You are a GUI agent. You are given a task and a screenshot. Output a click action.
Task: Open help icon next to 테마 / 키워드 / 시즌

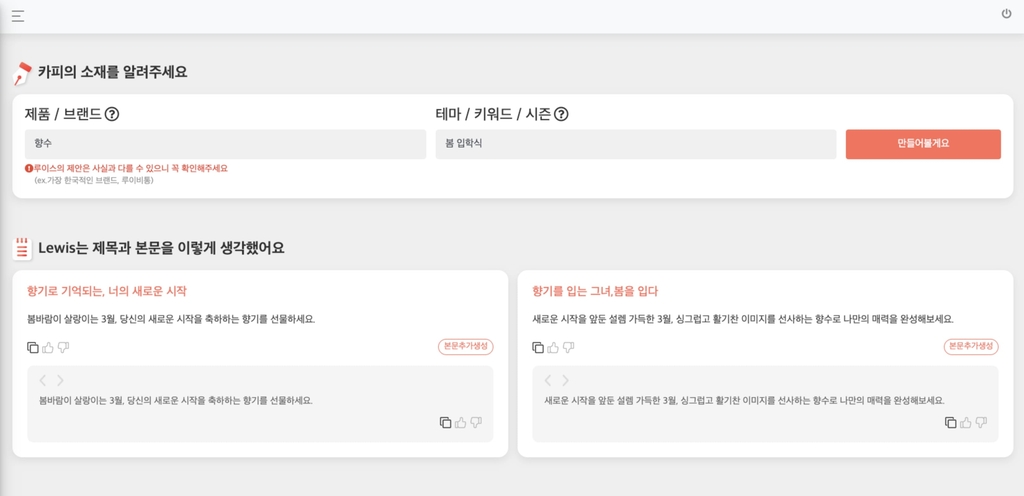click(x=561, y=114)
